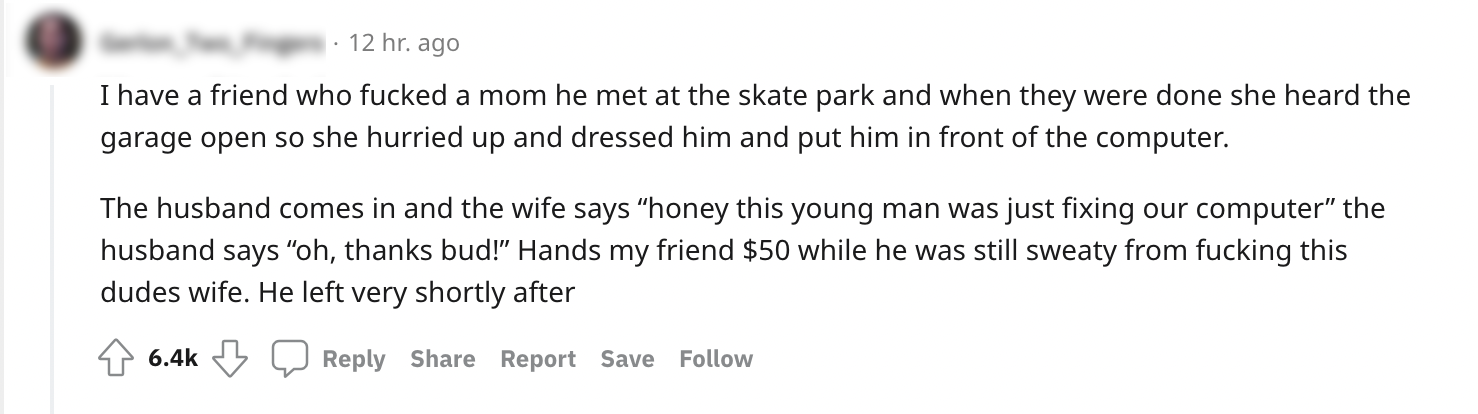Click the sentence "He left very shortly after"
1478x414 pixels.
click(417, 294)
